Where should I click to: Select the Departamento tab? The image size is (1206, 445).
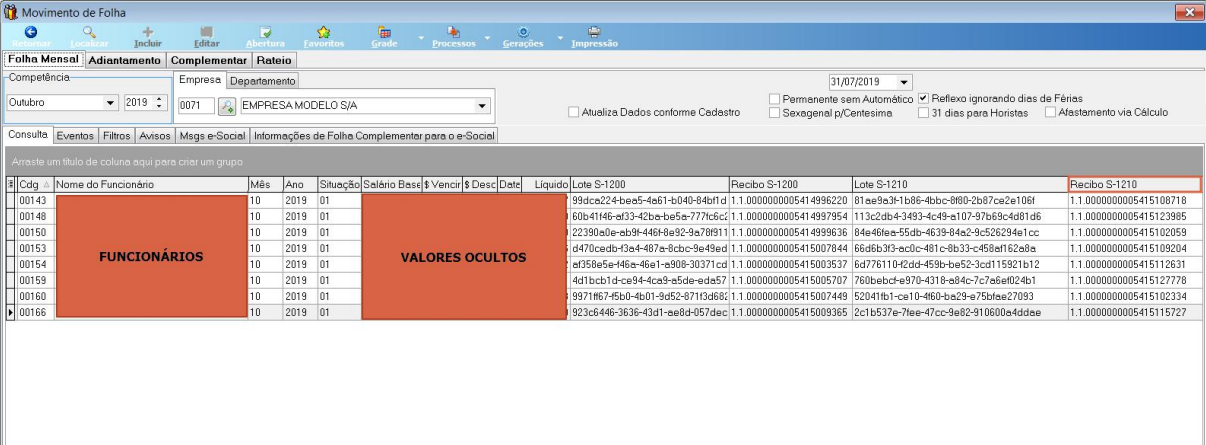pos(263,81)
